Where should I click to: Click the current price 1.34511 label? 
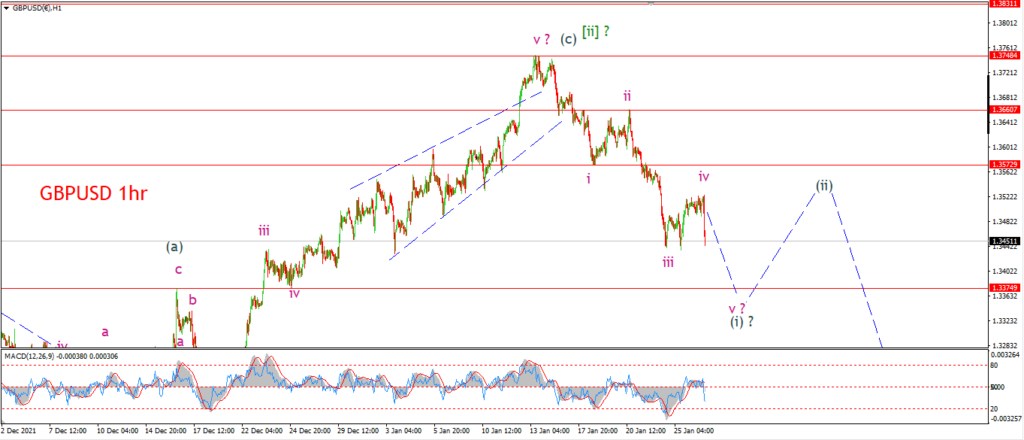1004,242
